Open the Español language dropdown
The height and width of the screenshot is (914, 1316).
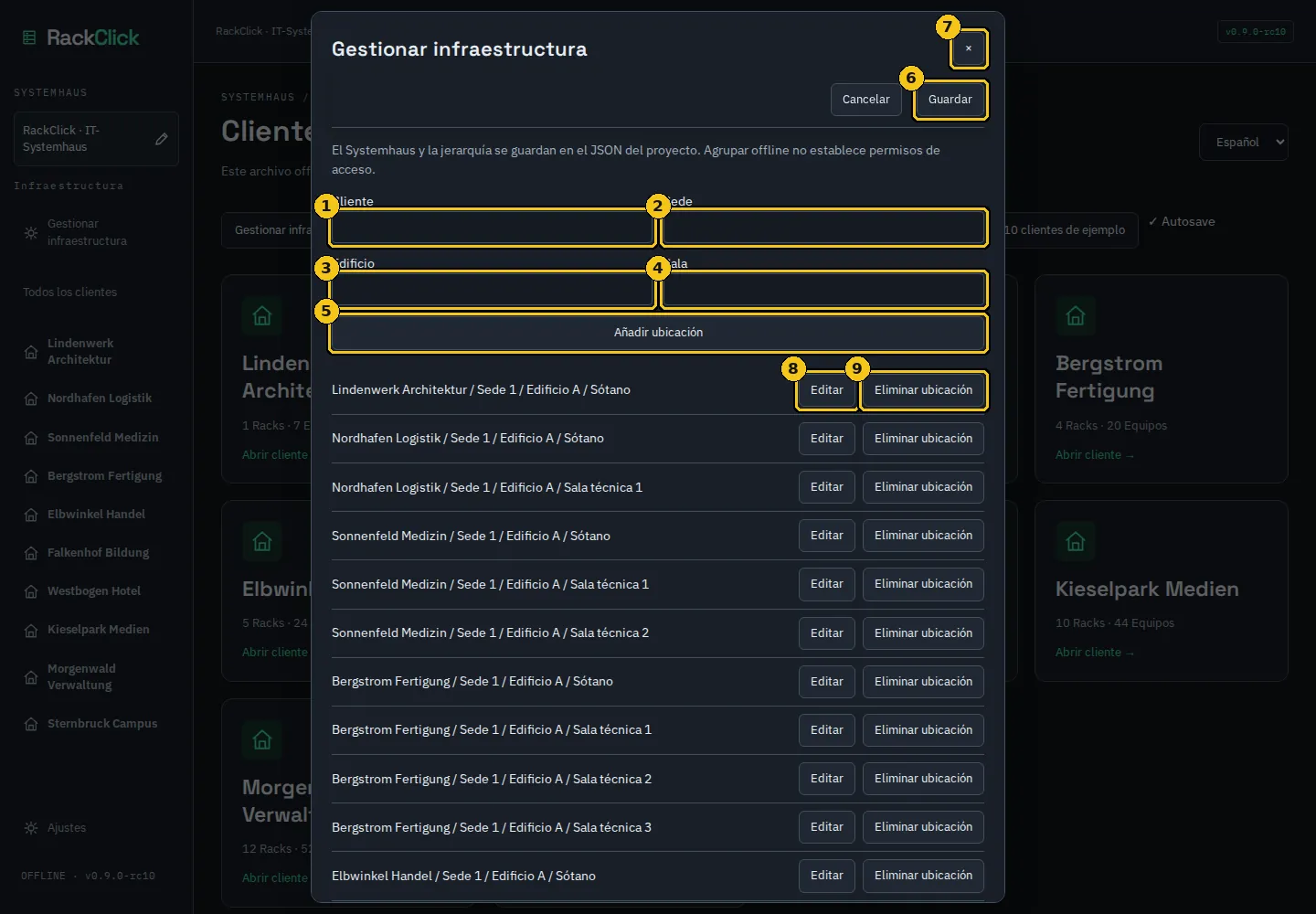point(1244,143)
